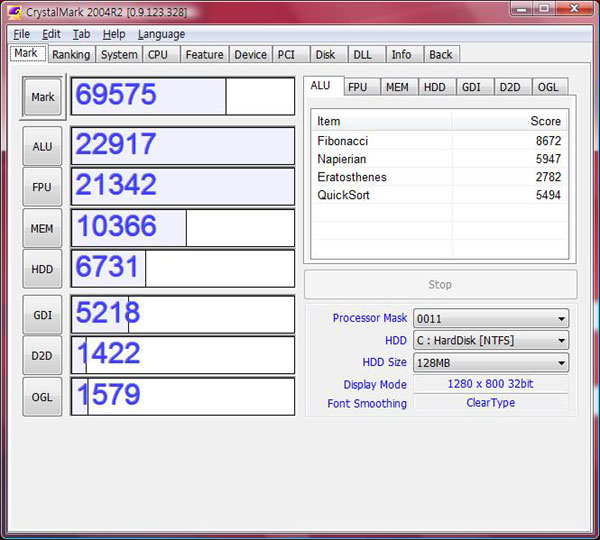600x540 pixels.
Task: Minimize the CrystalMark window
Action: (x=522, y=8)
